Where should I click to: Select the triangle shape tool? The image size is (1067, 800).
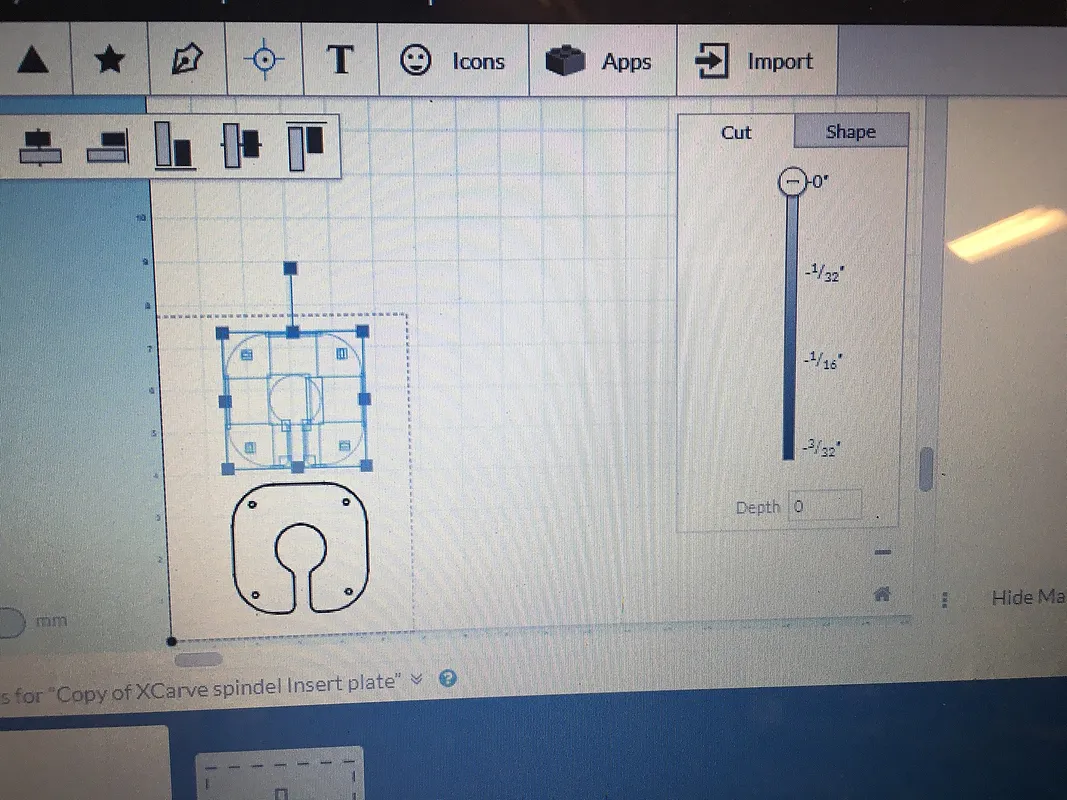pyautogui.click(x=33, y=61)
